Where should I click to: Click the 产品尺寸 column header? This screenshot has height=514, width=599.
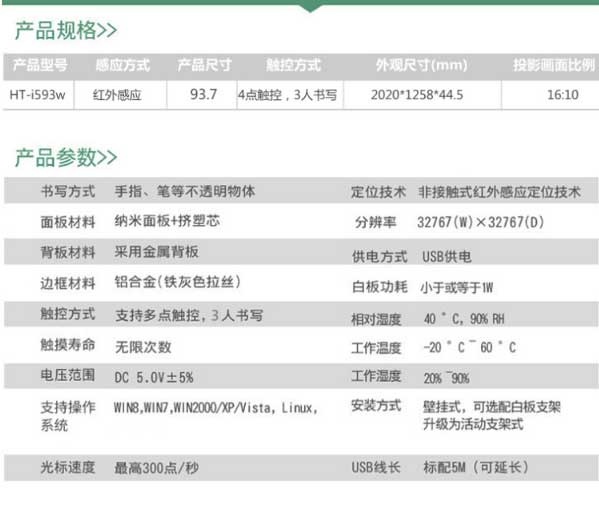click(205, 65)
